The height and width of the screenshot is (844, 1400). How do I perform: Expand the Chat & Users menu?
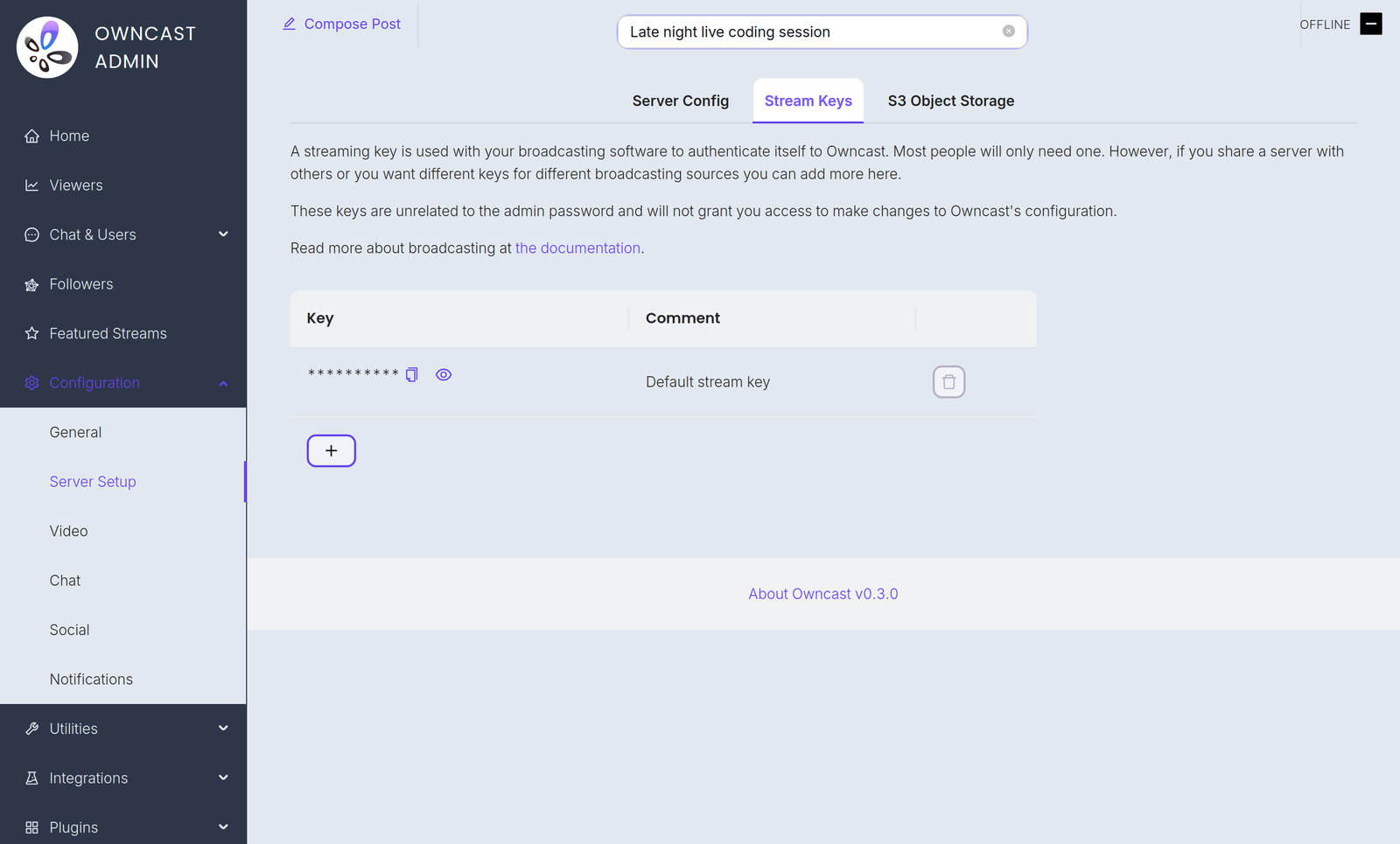click(x=223, y=234)
